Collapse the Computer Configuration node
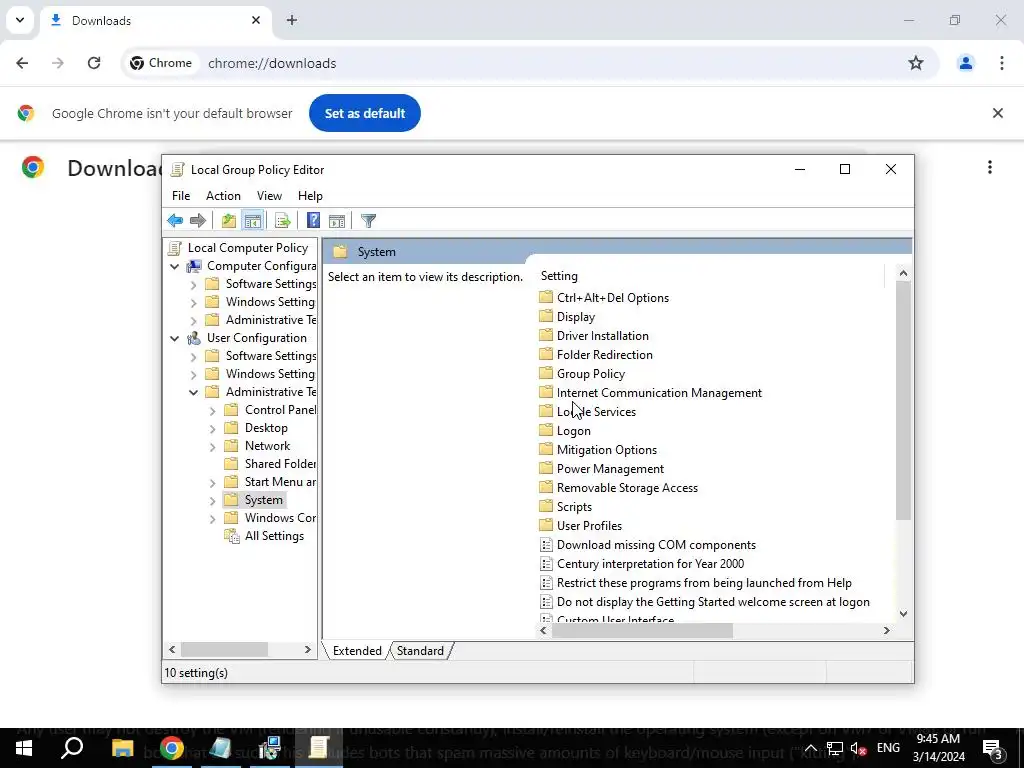This screenshot has width=1024, height=768. tap(174, 266)
